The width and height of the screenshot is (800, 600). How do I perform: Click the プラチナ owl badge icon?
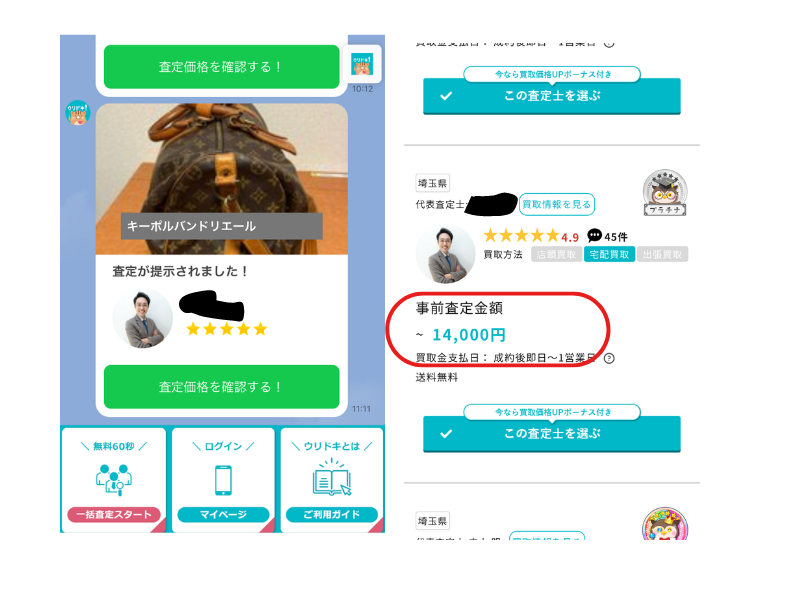(665, 193)
